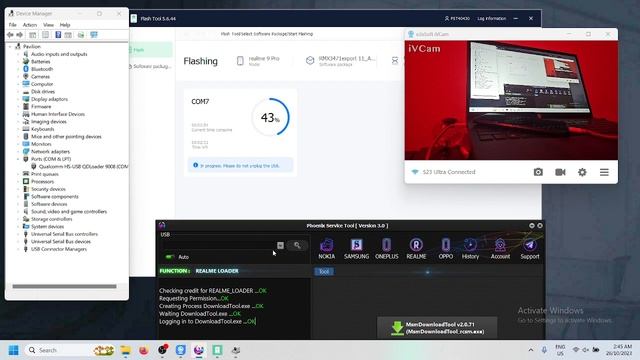Open Support in Phoenix Service Tool

coord(530,249)
